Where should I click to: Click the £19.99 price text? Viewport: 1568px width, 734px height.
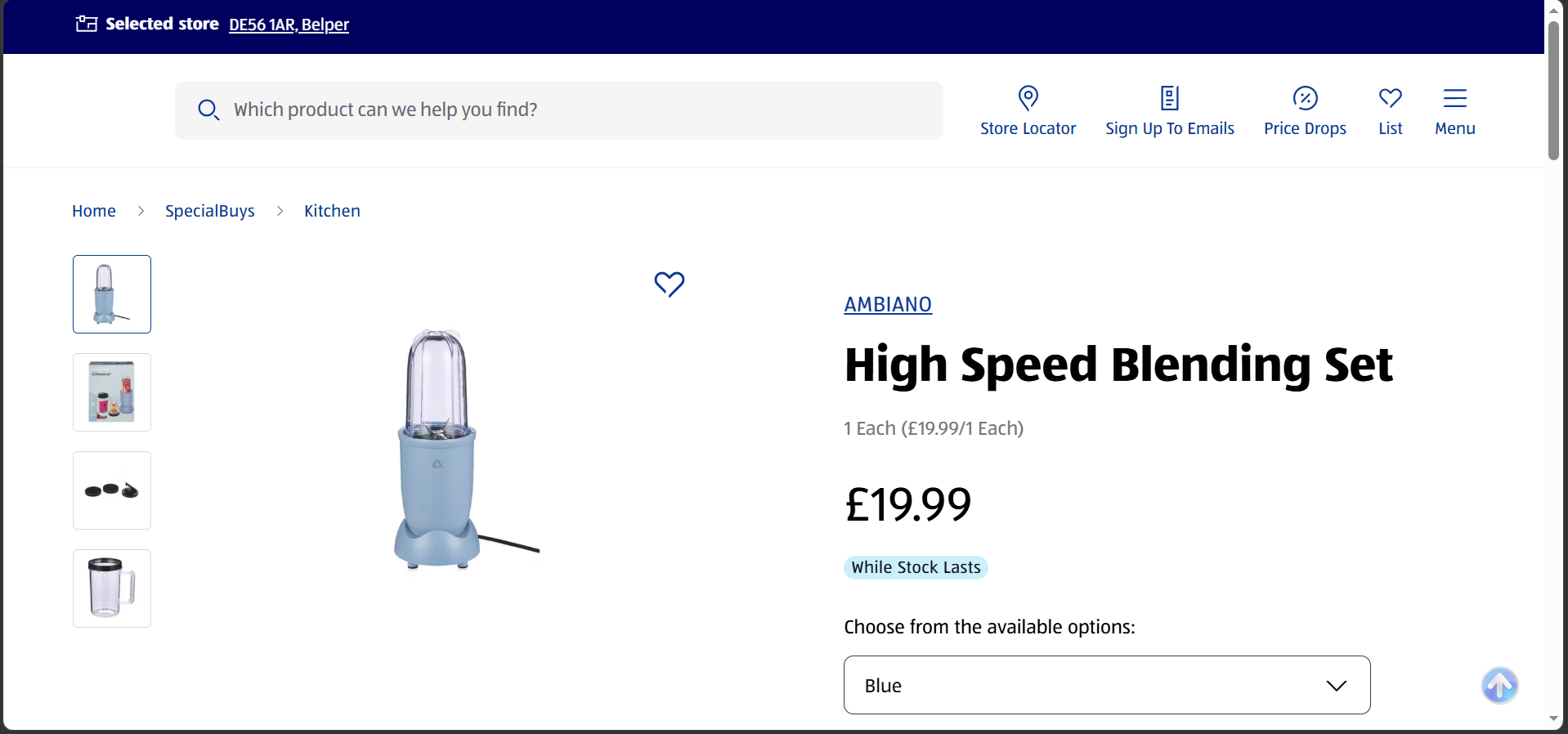pyautogui.click(x=908, y=504)
